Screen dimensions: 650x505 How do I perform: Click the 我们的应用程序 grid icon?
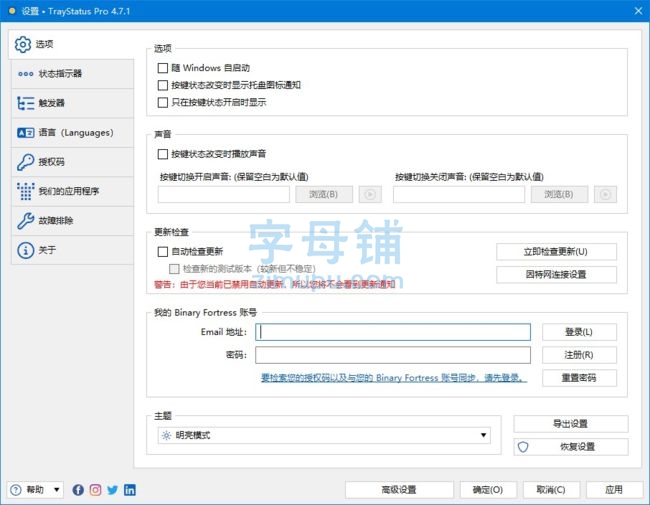click(26, 192)
